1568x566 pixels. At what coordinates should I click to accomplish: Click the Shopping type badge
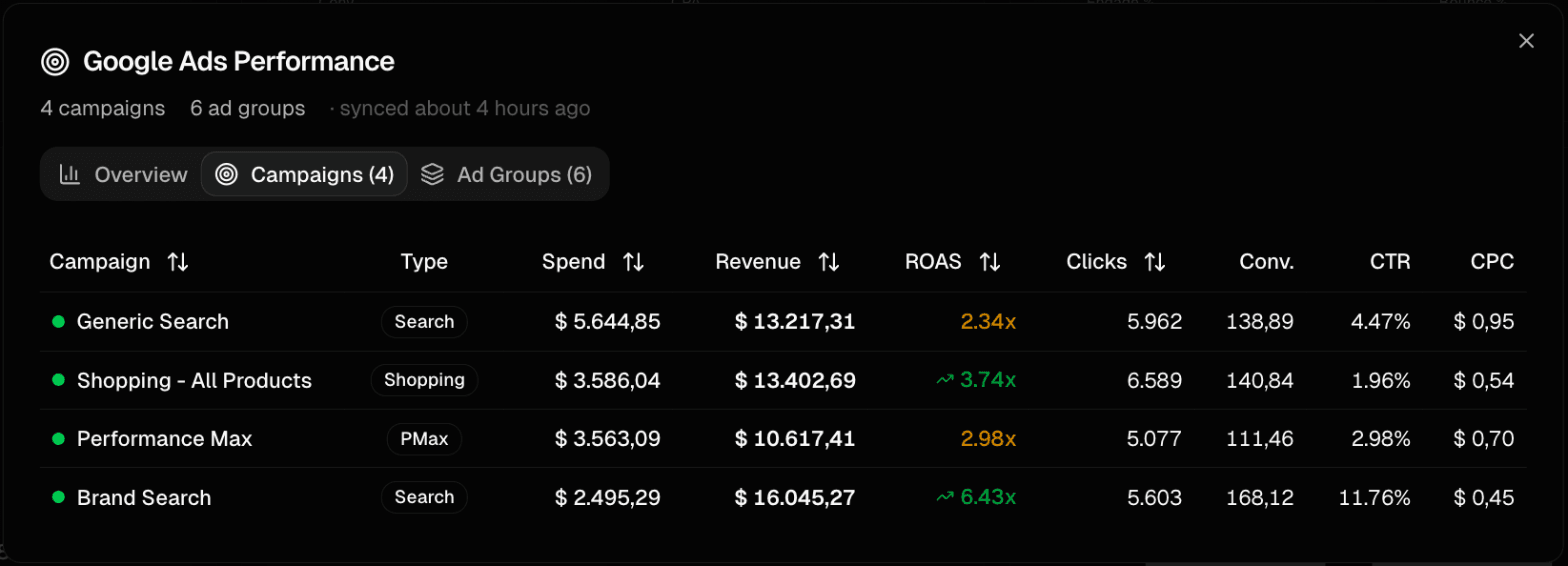424,380
